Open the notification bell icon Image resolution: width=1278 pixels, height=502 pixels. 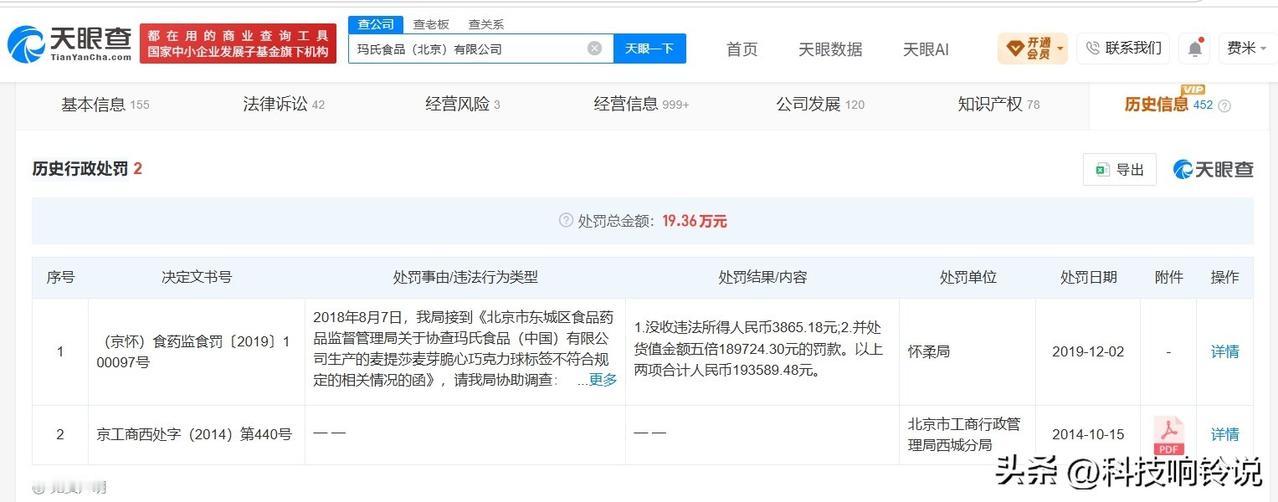(1194, 48)
